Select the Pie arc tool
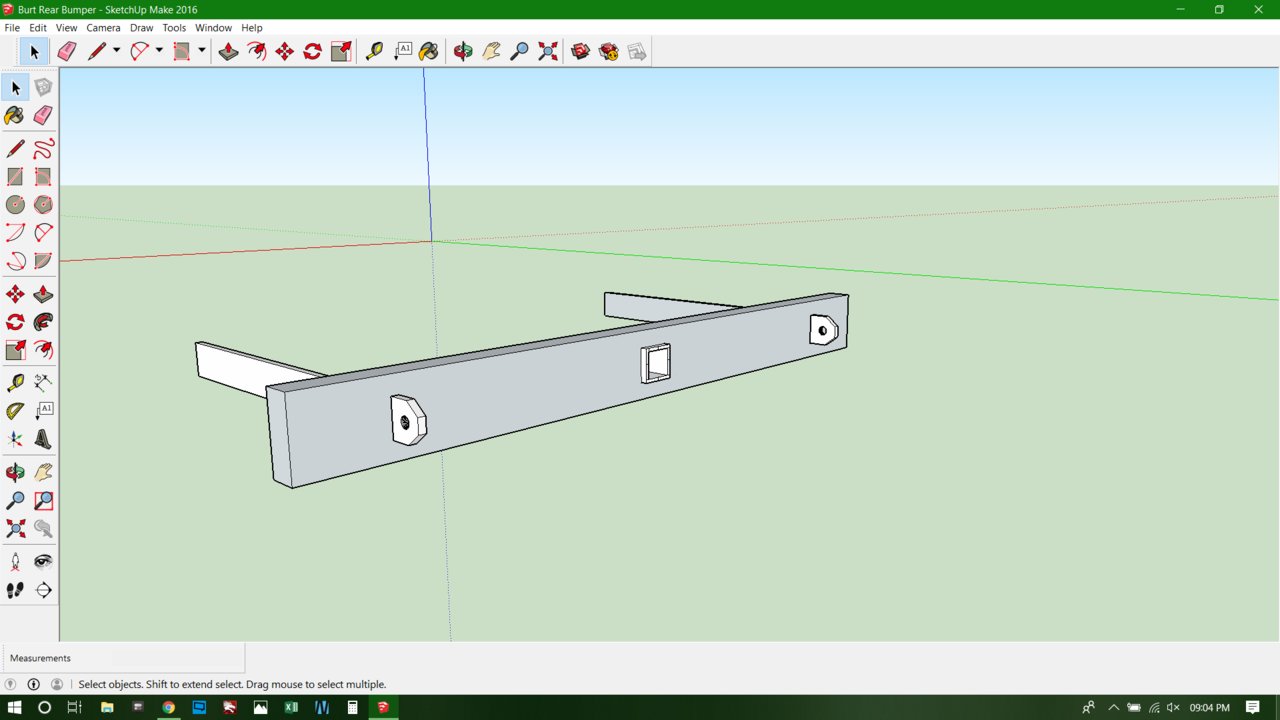The image size is (1280, 720). (43, 261)
